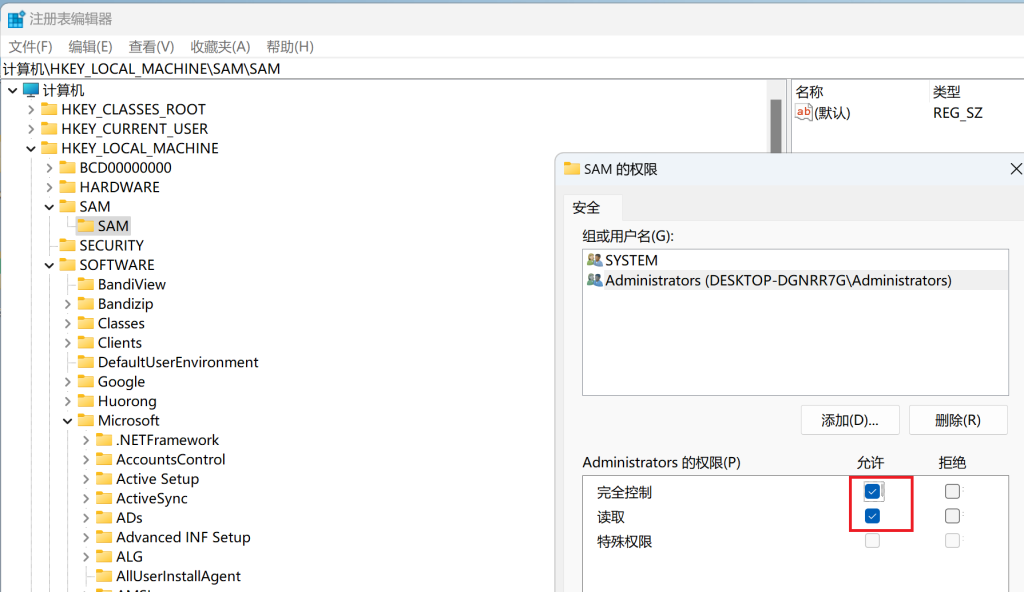
Task: Click the BandiView folder icon
Action: click(86, 284)
